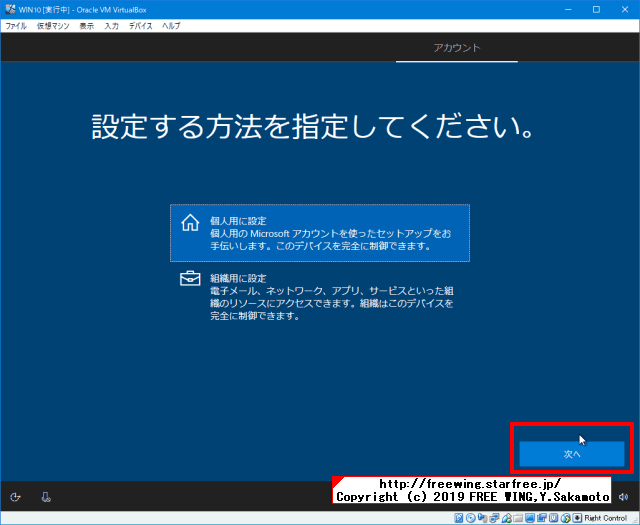Click the audio status icon in VirtualBox
This screenshot has height=525, width=640.
pyautogui.click(x=482, y=518)
